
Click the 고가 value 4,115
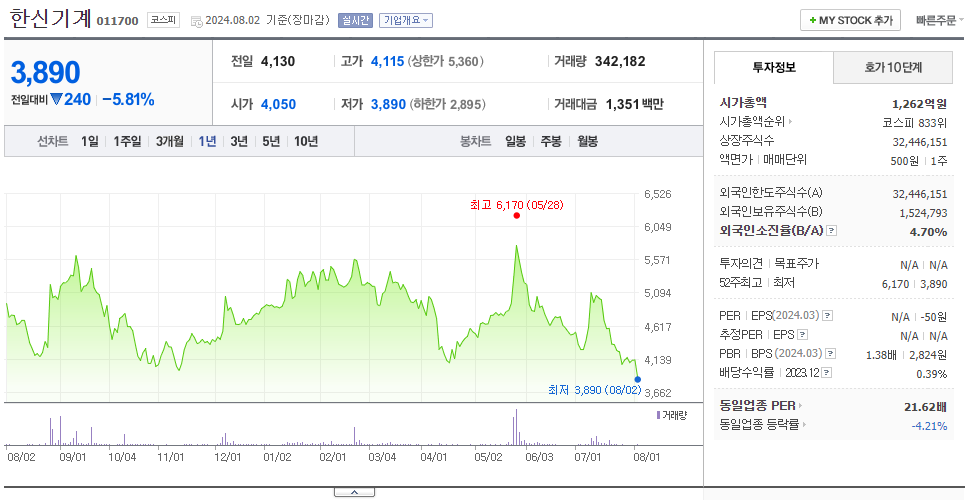point(387,62)
